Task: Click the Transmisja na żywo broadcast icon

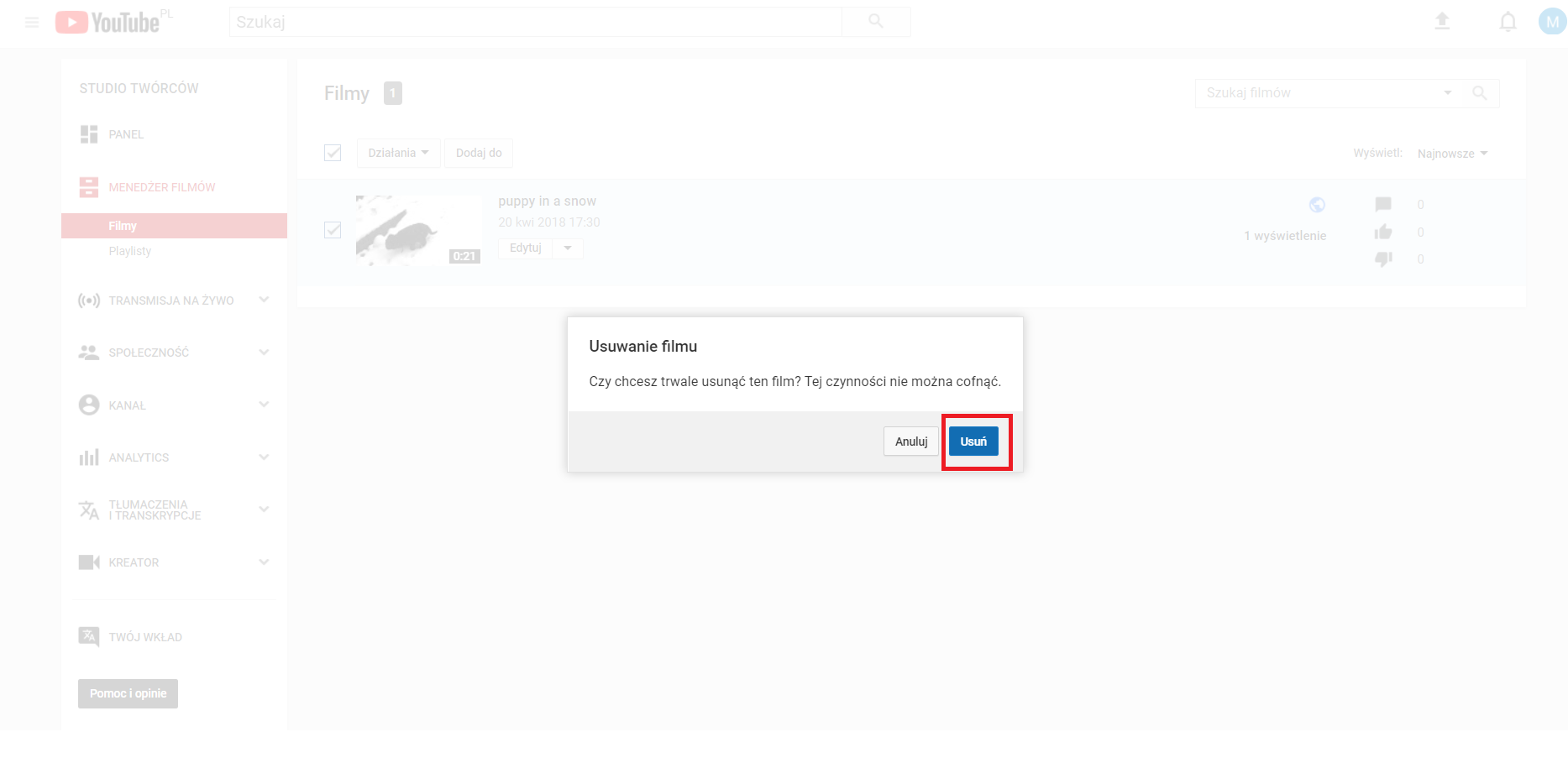Action: (89, 300)
